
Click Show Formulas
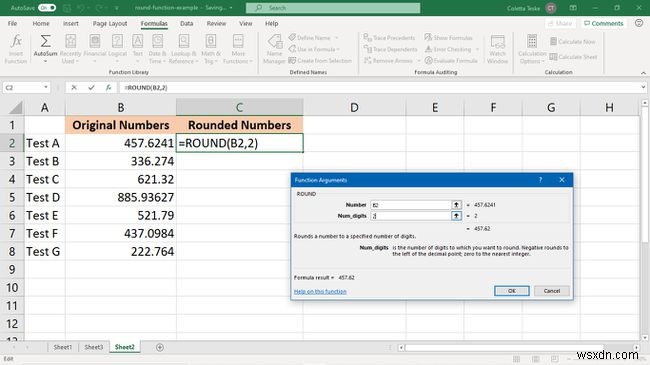(449, 38)
